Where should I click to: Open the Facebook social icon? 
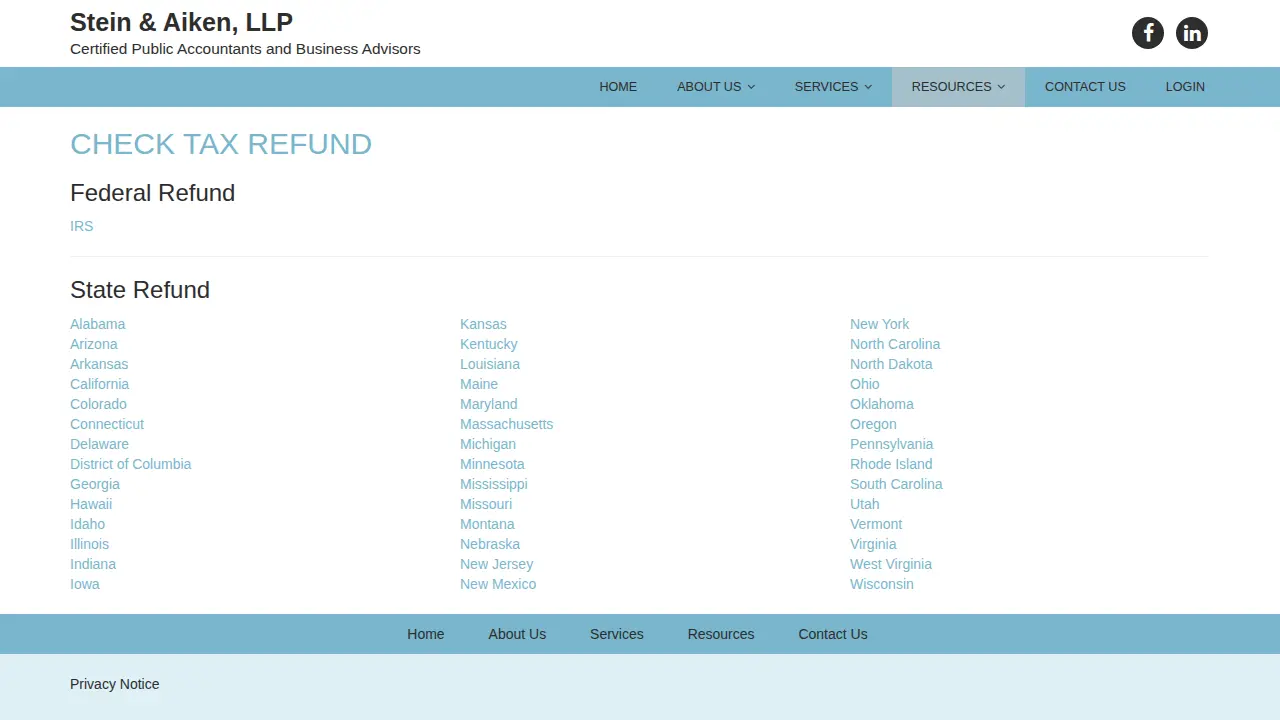pyautogui.click(x=1148, y=33)
